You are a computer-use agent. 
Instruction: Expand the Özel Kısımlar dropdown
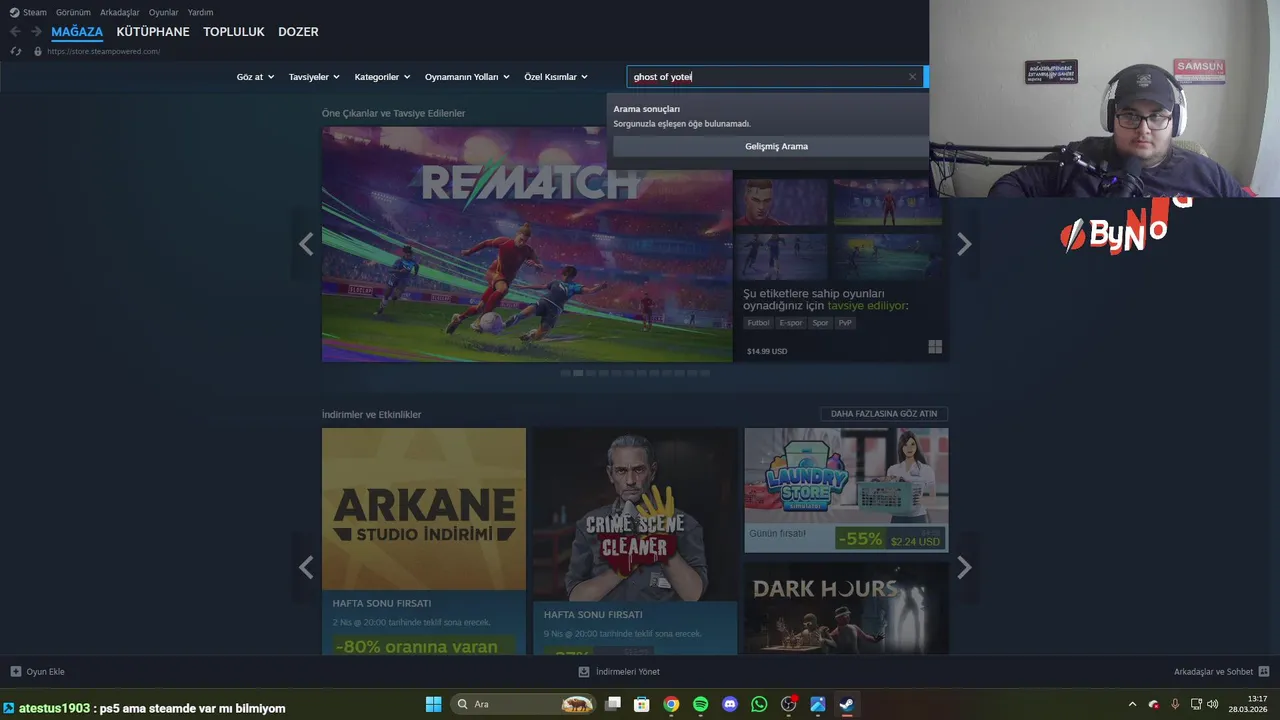point(556,77)
